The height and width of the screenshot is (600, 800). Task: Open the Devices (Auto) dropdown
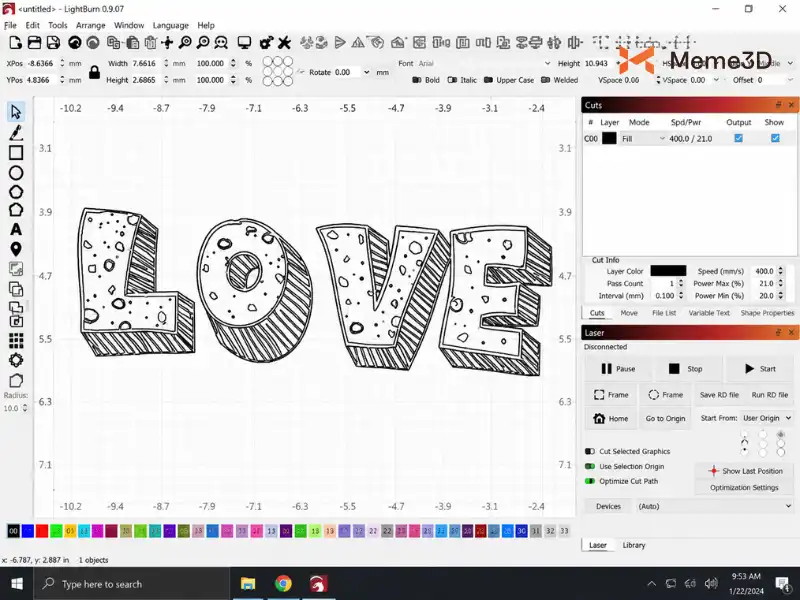click(x=714, y=506)
